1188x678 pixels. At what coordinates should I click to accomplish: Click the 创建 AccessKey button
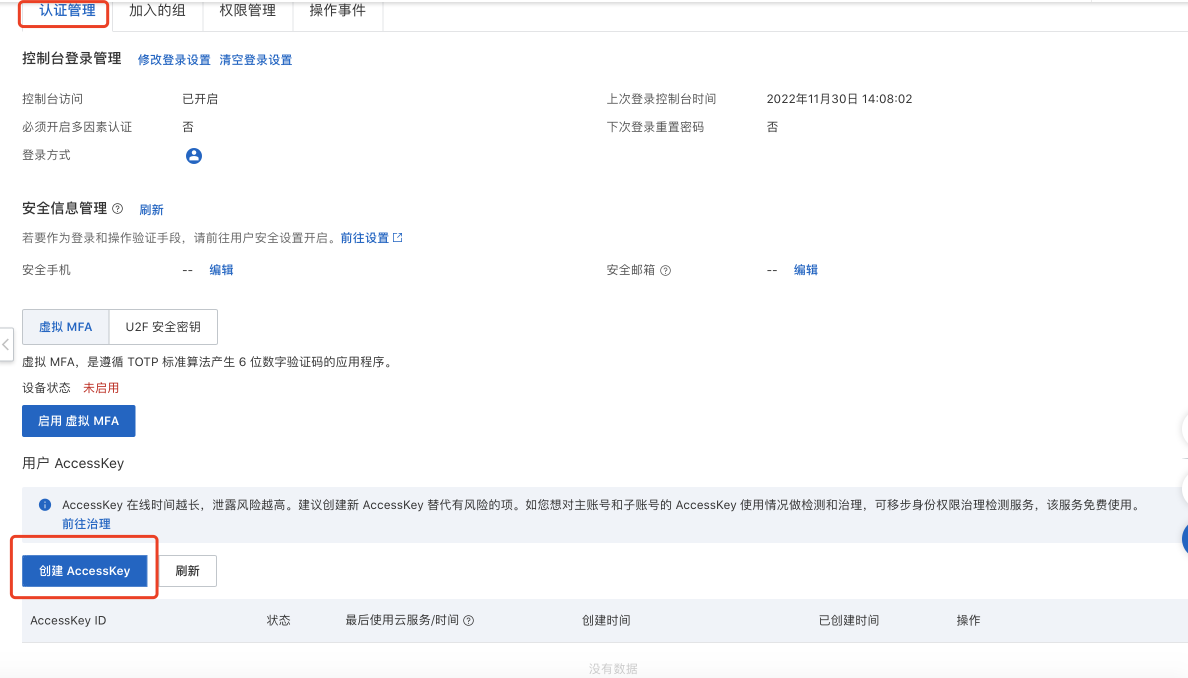tap(84, 570)
